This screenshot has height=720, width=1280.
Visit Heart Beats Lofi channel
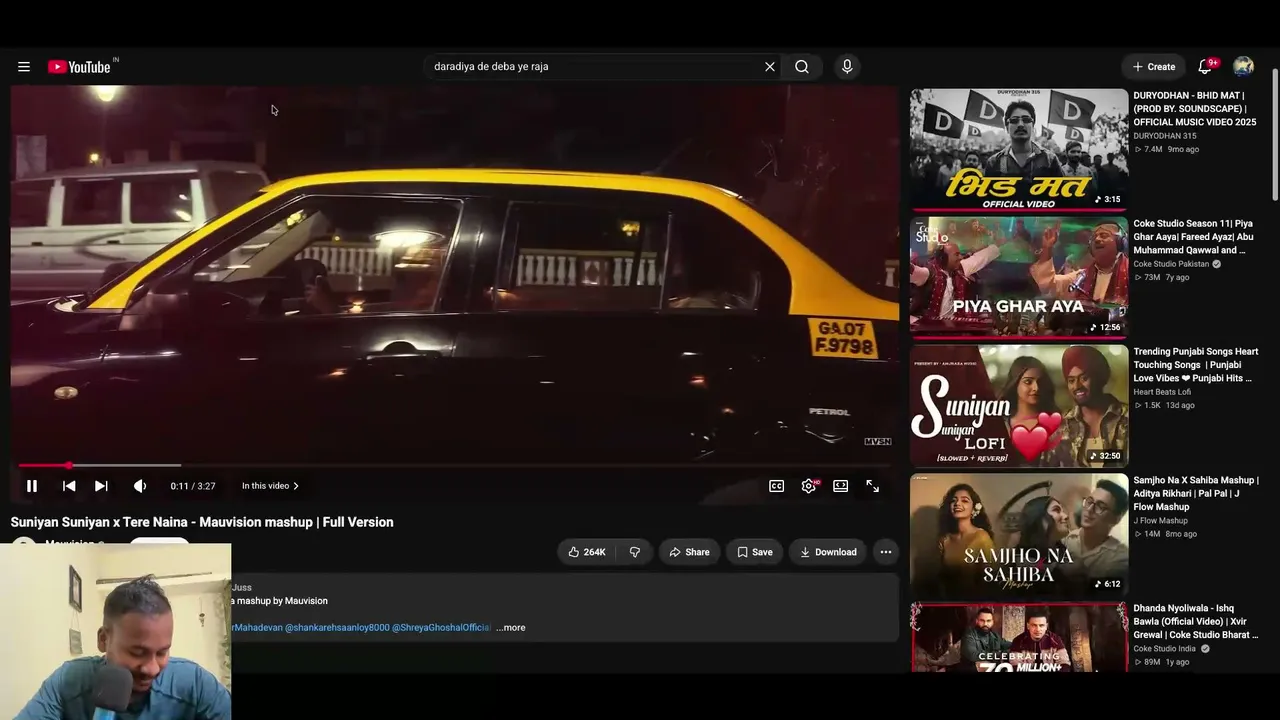click(x=1162, y=392)
